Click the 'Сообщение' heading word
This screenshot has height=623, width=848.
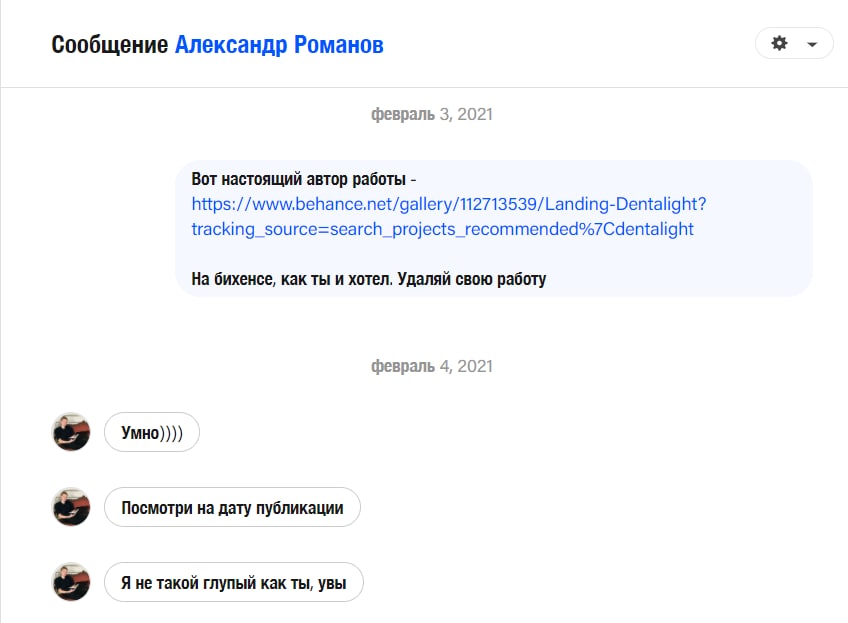(110, 45)
